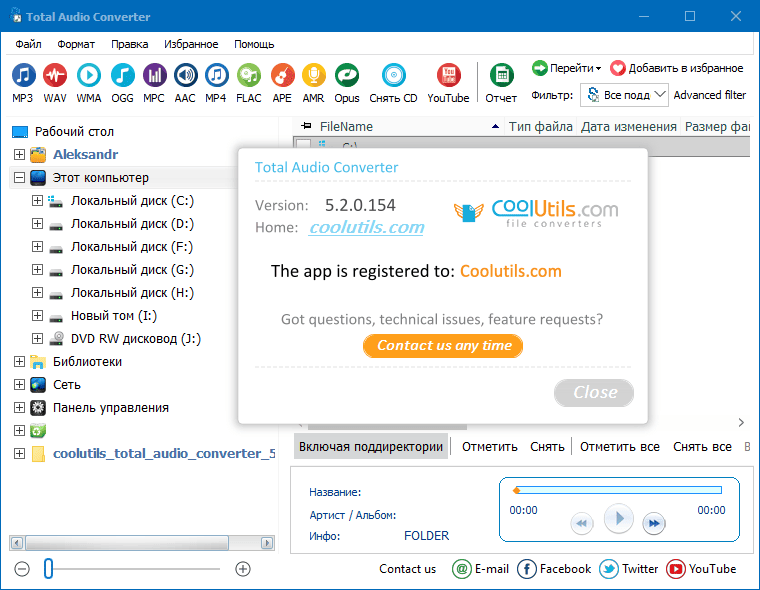Click the zoom slider at bottom left
Image resolution: width=760 pixels, height=590 pixels.
pyautogui.click(x=49, y=569)
